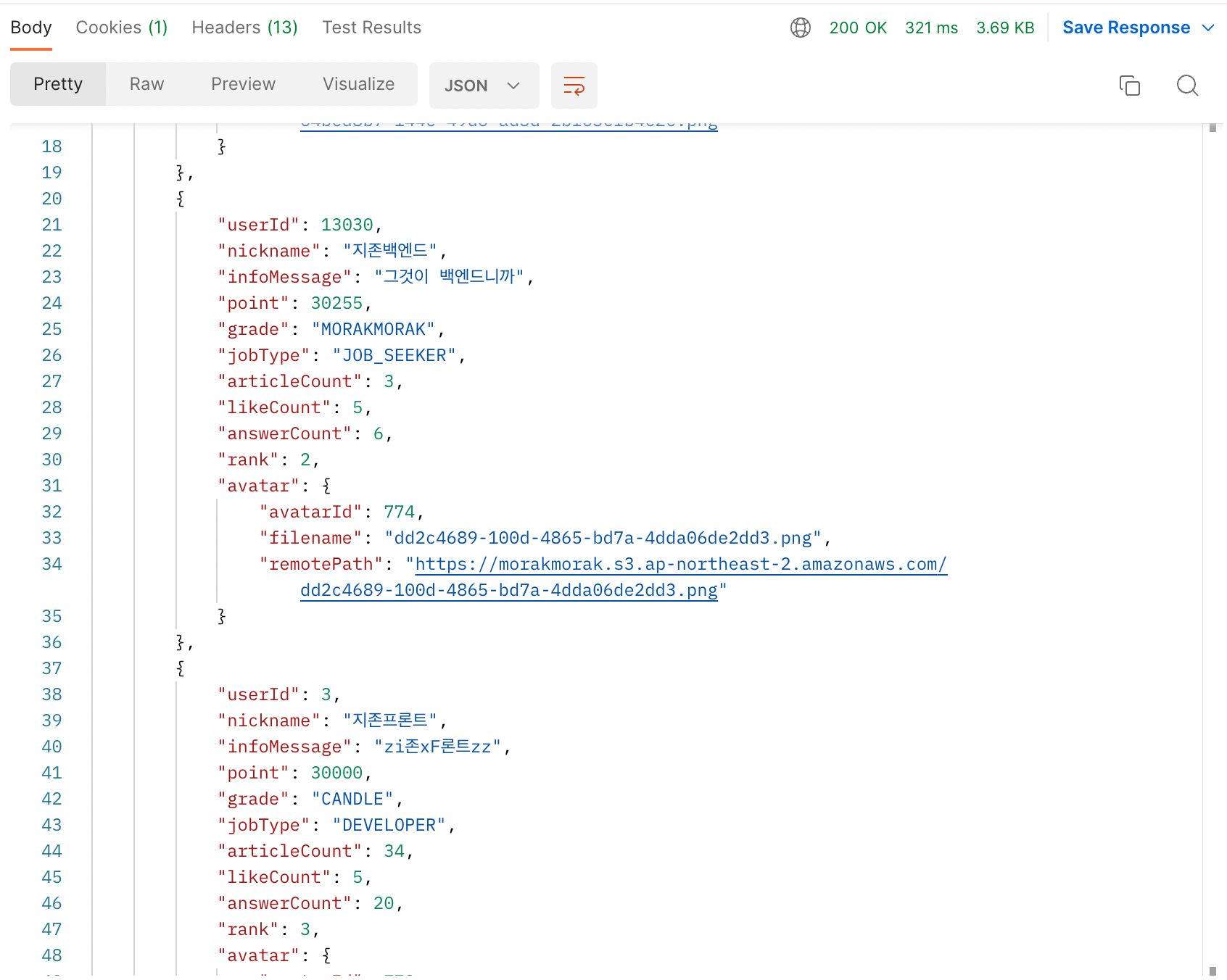Click the "userId" key on line 38

pos(258,694)
